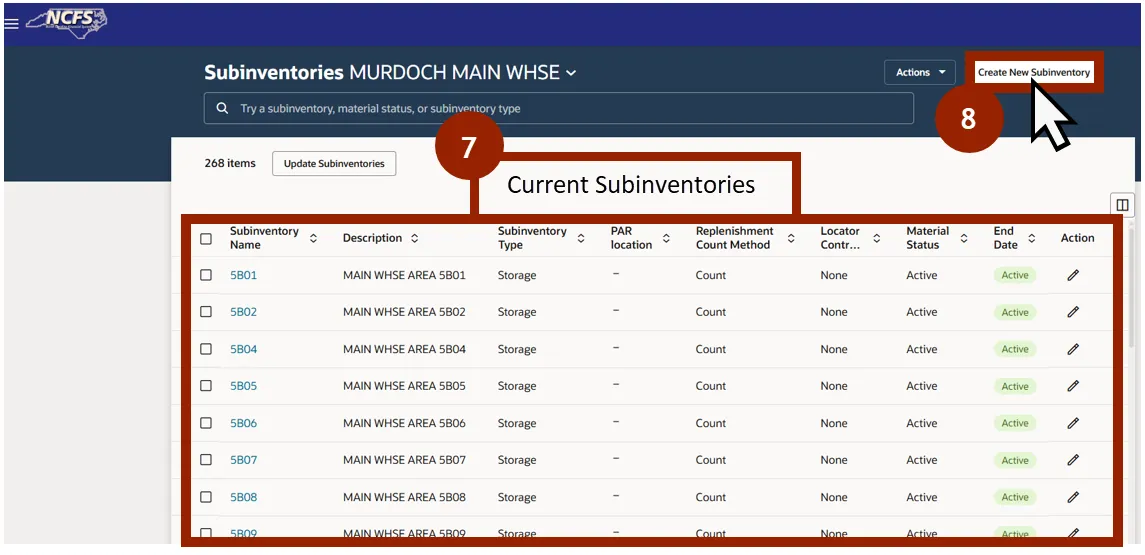The image size is (1145, 555).
Task: Click edit pencil for row 5B05
Action: 1073,386
